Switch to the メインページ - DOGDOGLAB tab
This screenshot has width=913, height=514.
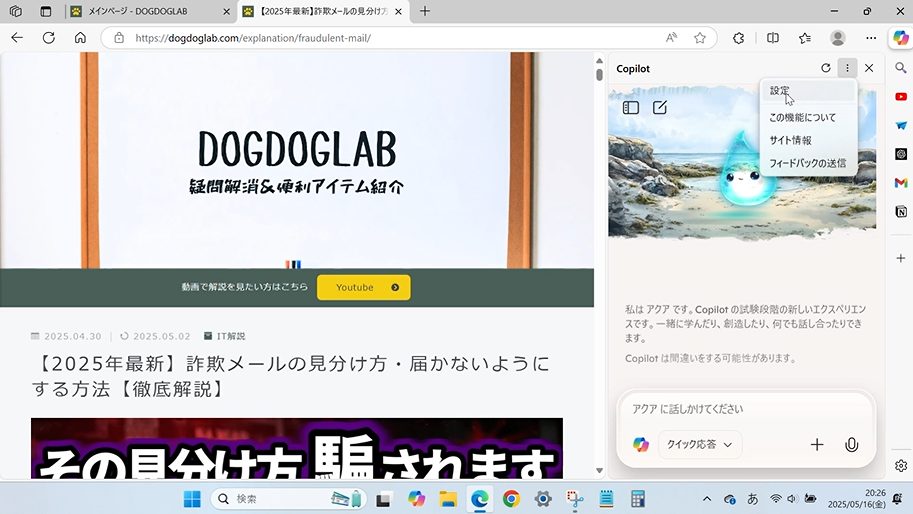(150, 11)
